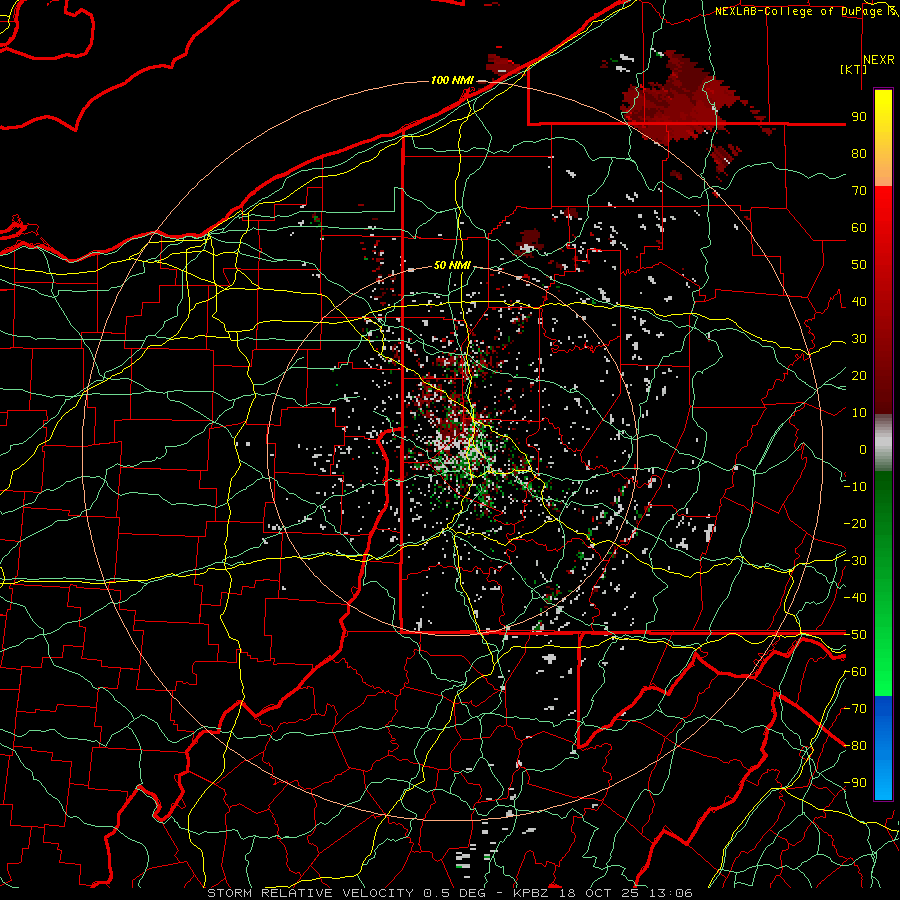This screenshot has width=900, height=900.
Task: Select the 10 value on the velocity scale
Action: coord(859,413)
